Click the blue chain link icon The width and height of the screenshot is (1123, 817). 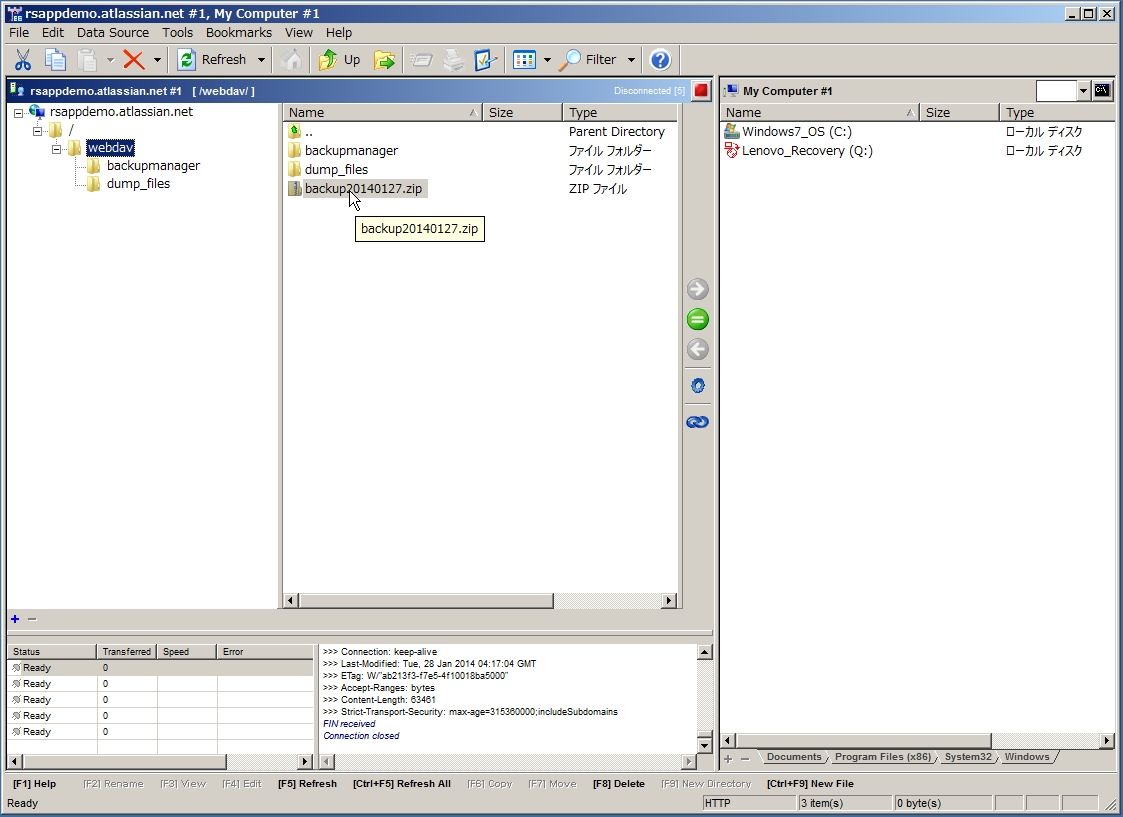tap(698, 422)
